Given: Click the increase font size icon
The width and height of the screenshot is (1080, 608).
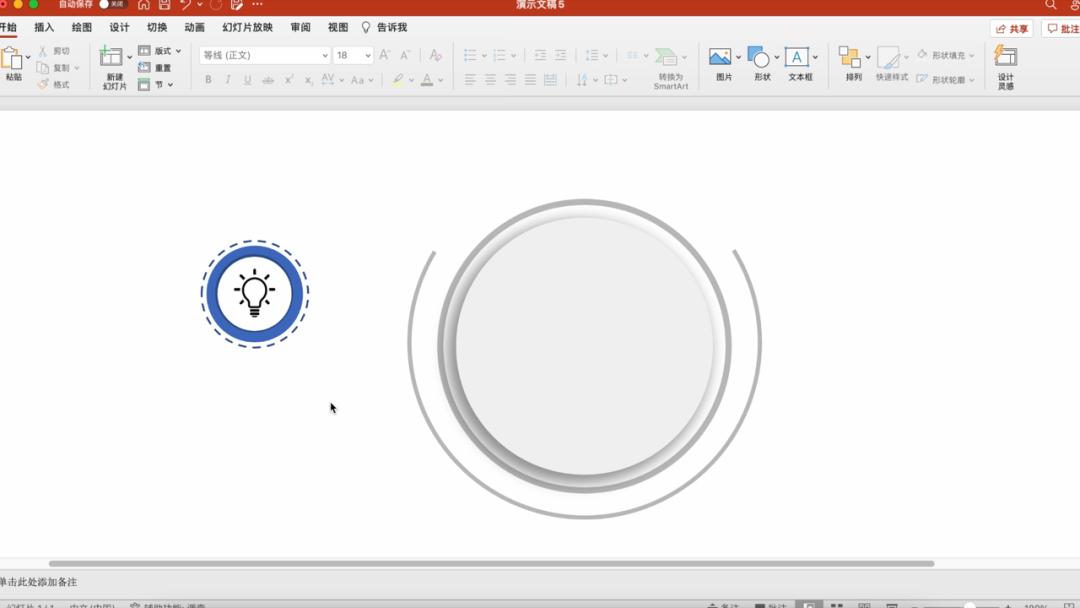Looking at the screenshot, I should pos(385,55).
